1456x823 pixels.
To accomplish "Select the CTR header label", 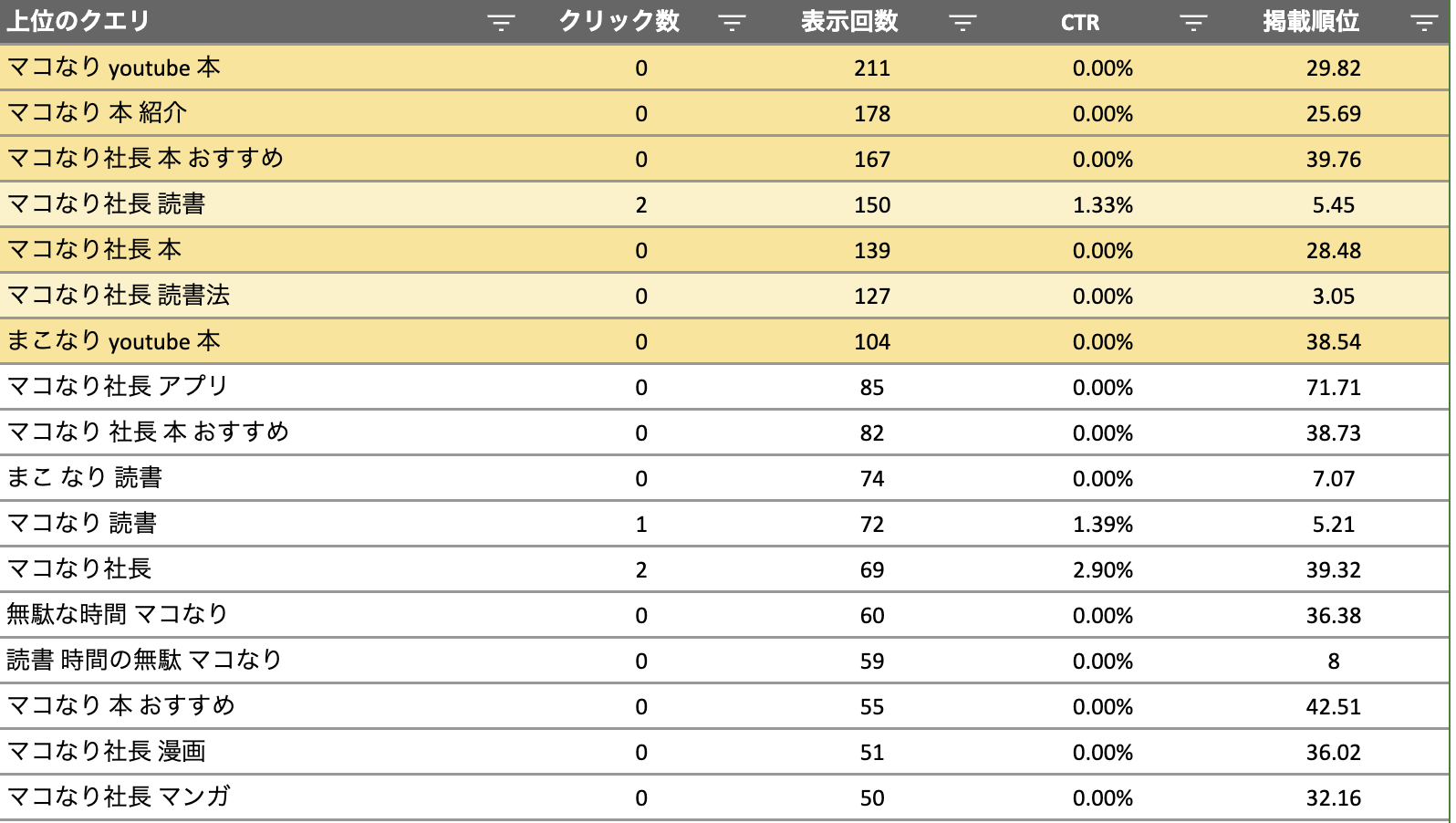I will pos(1080,23).
